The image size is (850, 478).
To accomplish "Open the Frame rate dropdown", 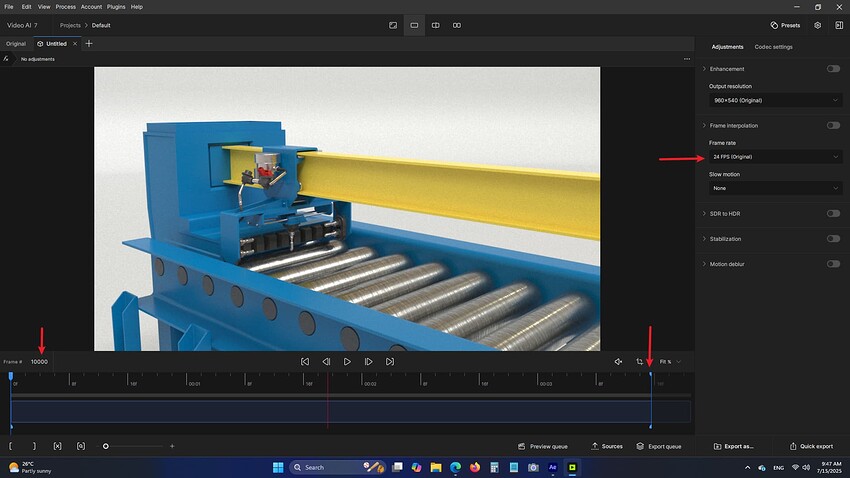I will pyautogui.click(x=775, y=157).
